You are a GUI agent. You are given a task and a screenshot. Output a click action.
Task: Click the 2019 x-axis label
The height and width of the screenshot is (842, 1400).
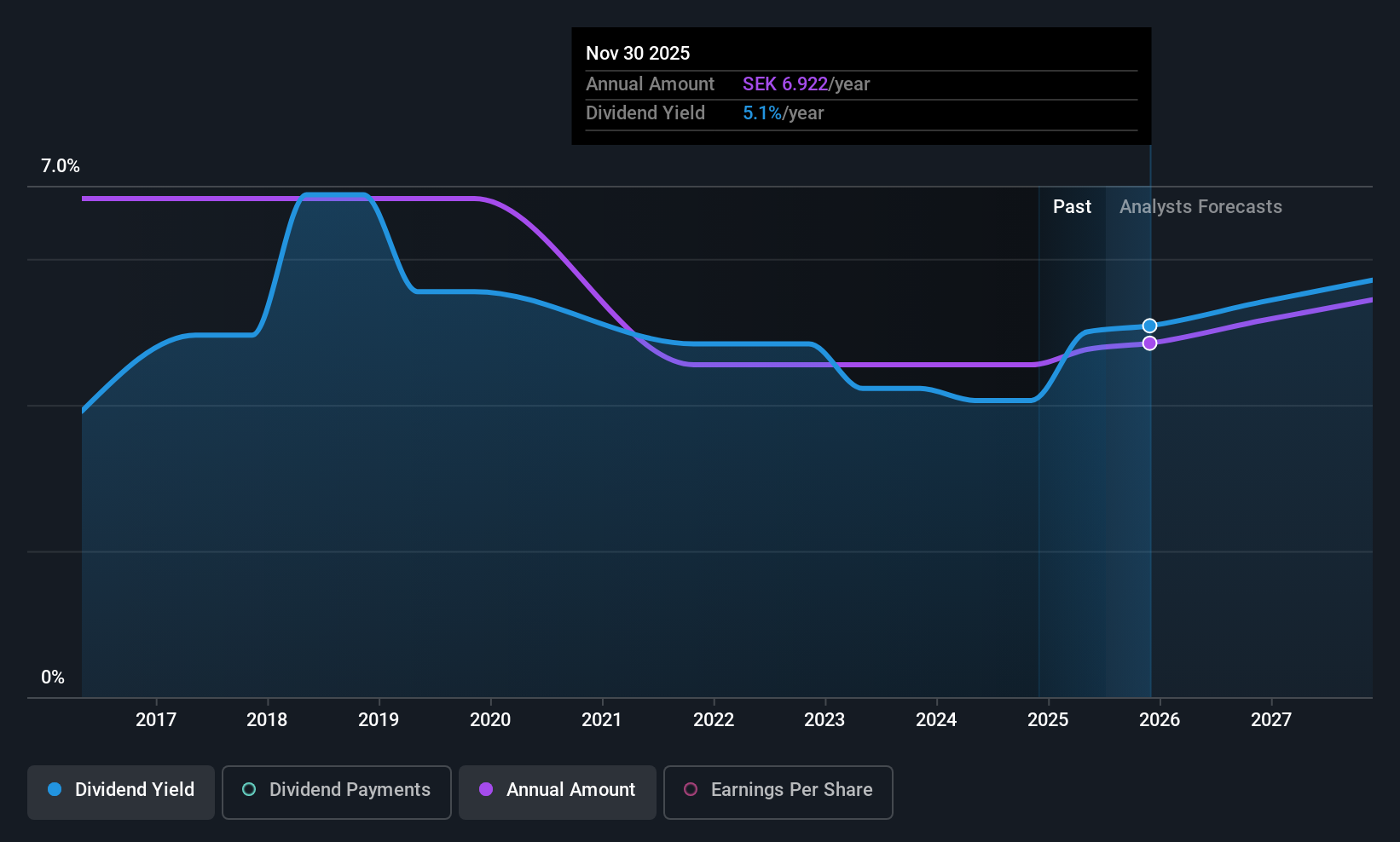coord(379,720)
